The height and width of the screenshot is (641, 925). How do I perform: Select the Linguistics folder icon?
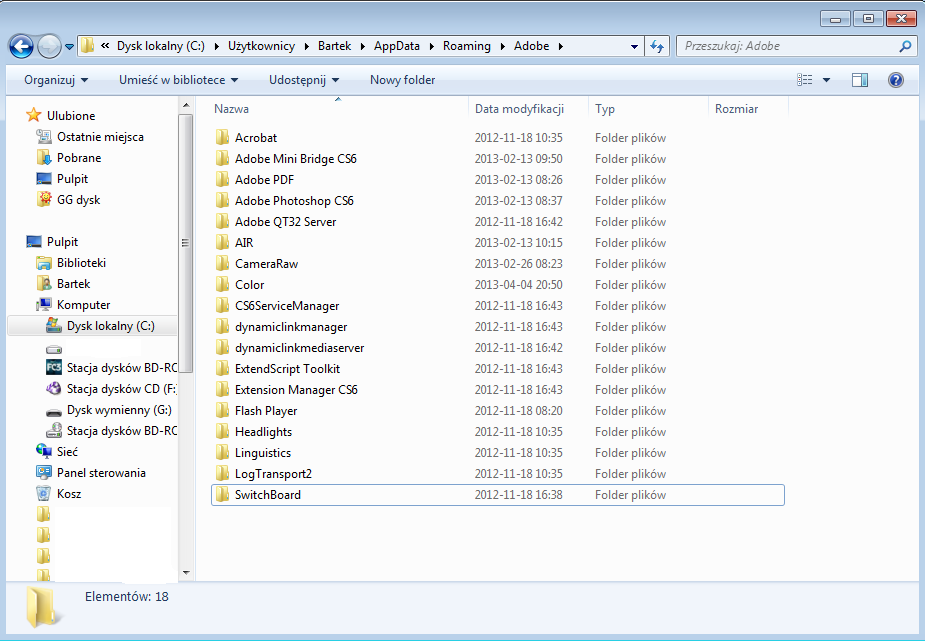[222, 453]
